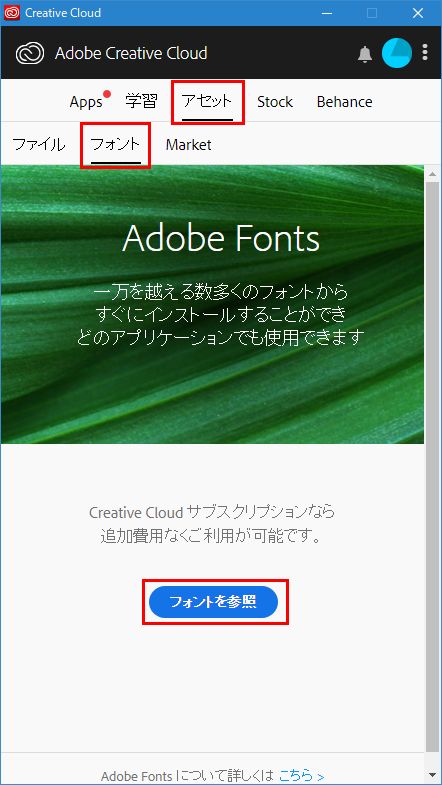Switch to the ファイル sub-tab
This screenshot has width=442, height=785.
tap(39, 145)
